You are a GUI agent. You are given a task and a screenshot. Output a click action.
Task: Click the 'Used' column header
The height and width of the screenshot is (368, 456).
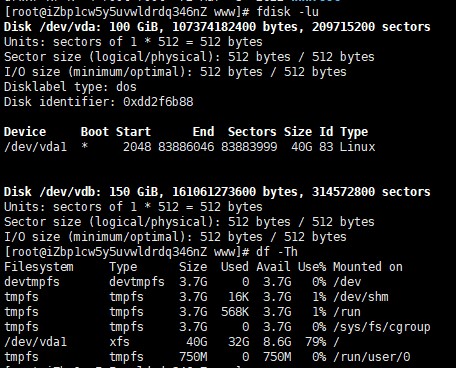[x=235, y=267]
